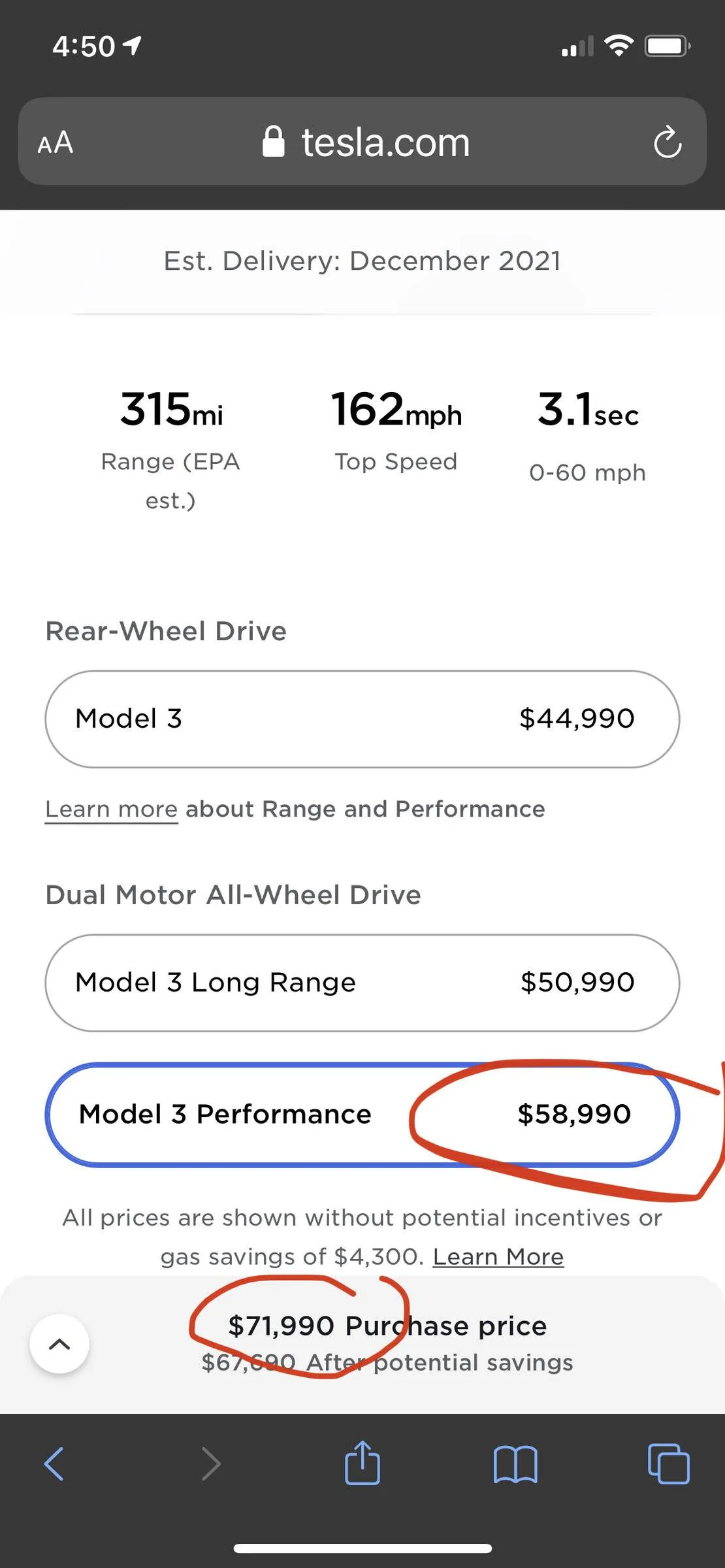Choose Model 3 Long Range trim
Viewport: 725px width, 1568px height.
362,983
